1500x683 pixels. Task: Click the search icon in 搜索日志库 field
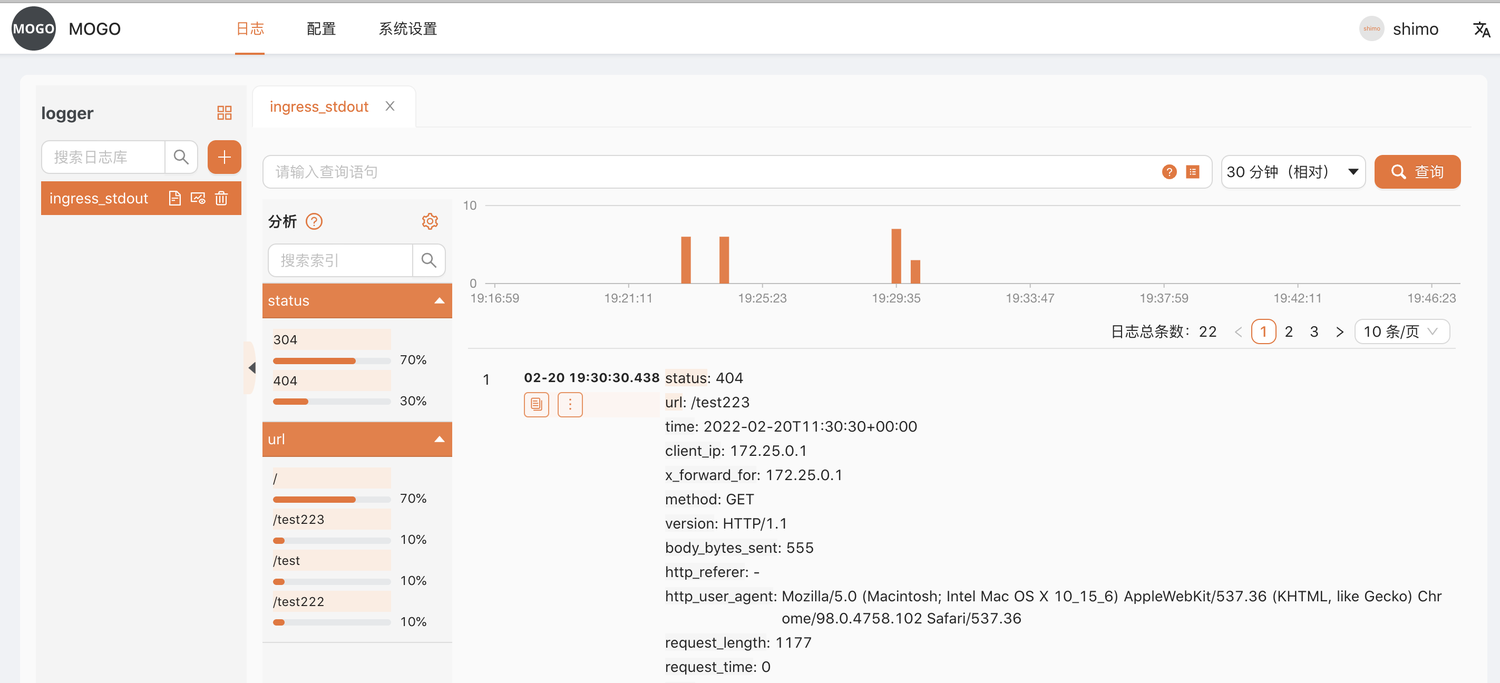coord(181,157)
